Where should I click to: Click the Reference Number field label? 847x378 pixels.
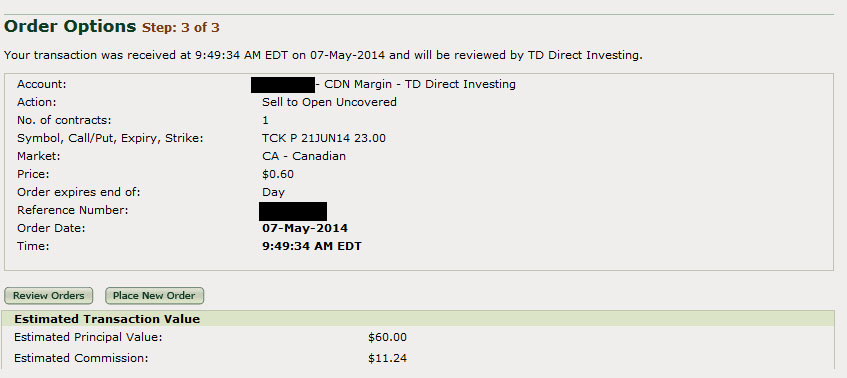pyautogui.click(x=72, y=210)
